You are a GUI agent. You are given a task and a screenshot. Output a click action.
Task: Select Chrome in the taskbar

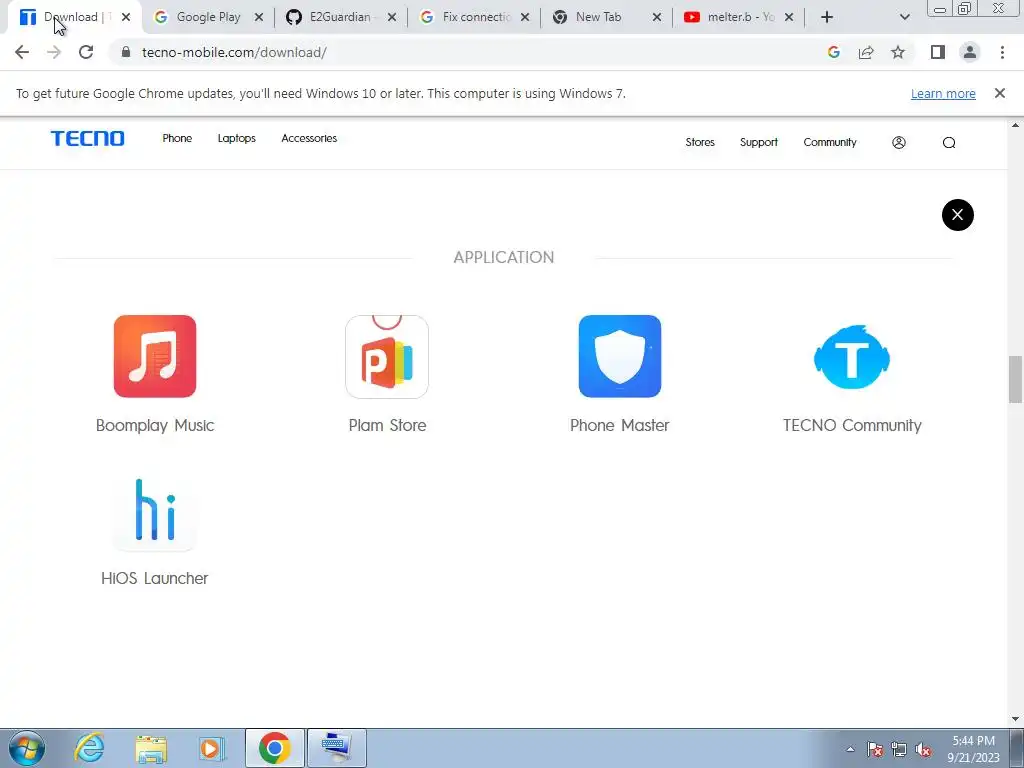pos(274,748)
